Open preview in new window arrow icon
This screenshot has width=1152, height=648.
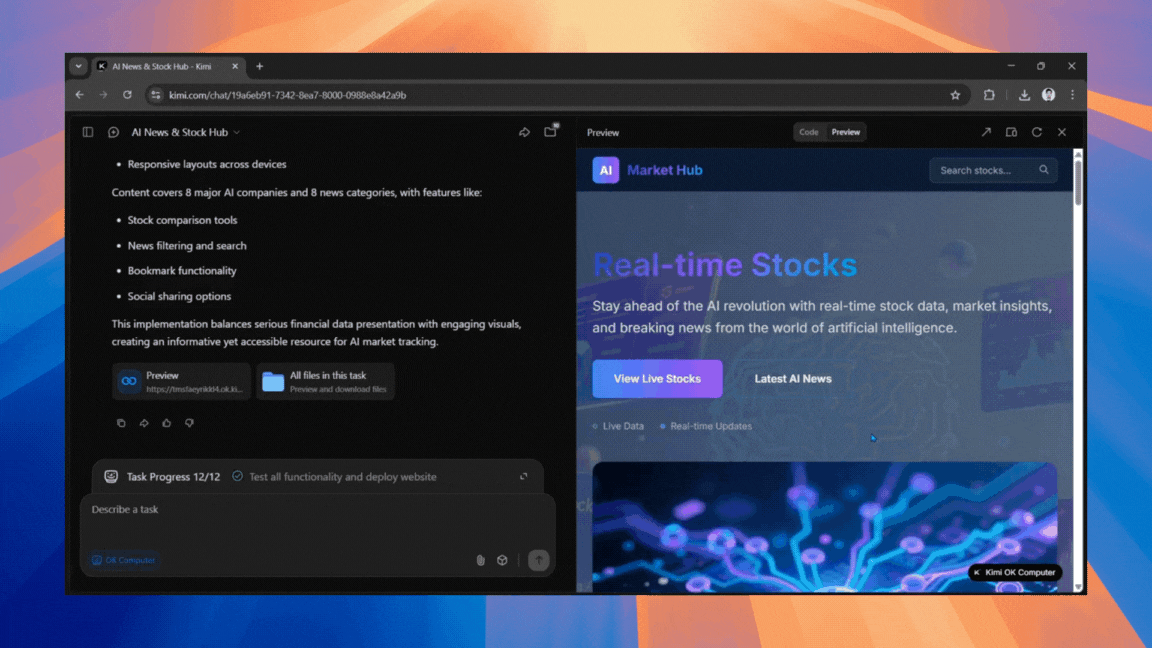pos(986,132)
